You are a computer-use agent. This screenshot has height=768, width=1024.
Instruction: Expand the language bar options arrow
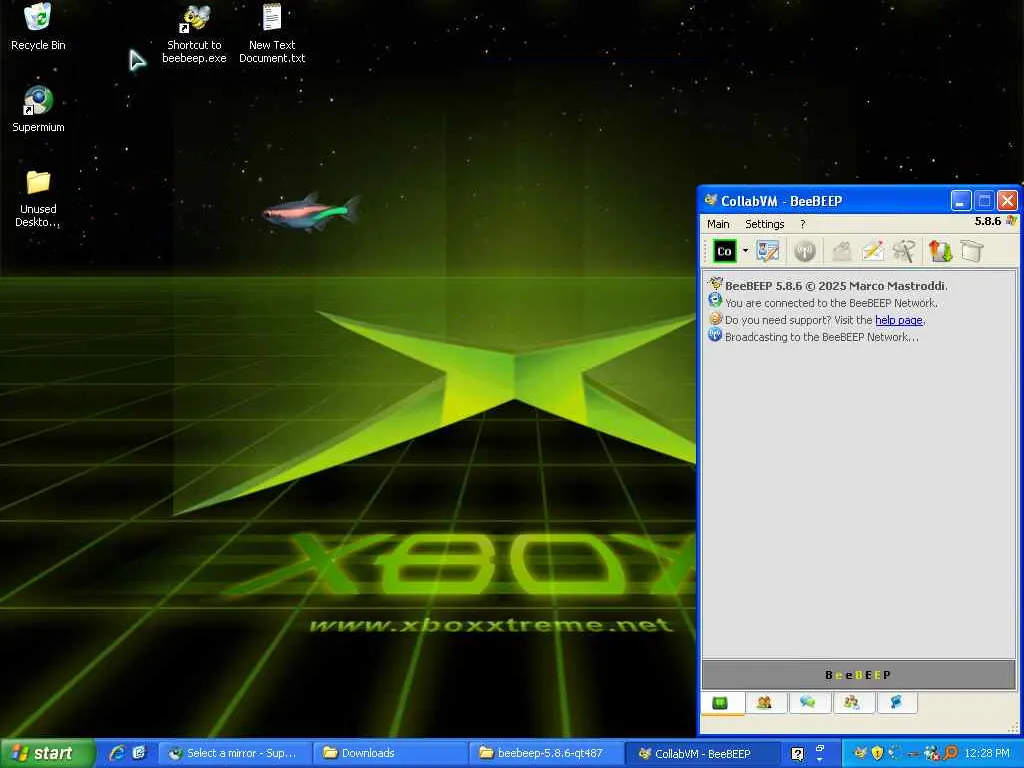point(820,760)
